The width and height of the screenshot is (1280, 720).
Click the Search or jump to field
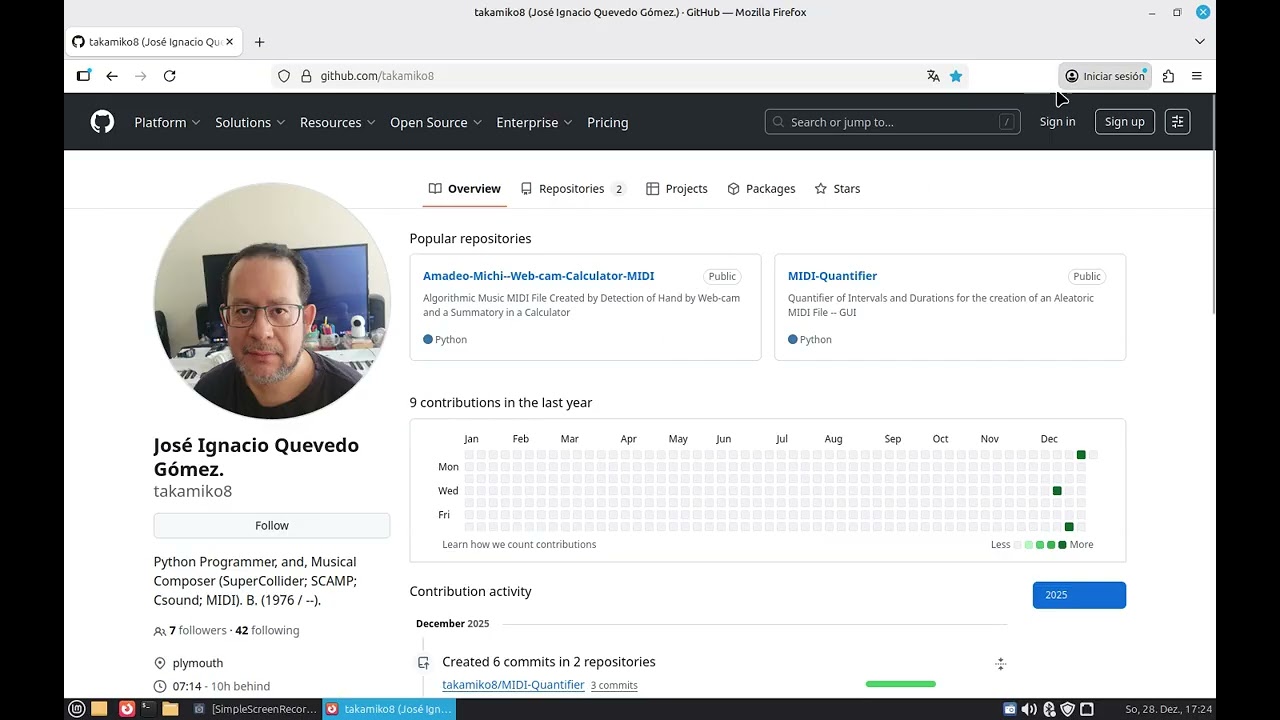(893, 122)
